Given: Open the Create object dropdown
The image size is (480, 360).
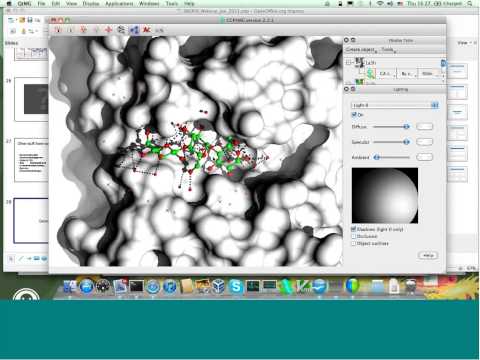Looking at the screenshot, I should 361,50.
